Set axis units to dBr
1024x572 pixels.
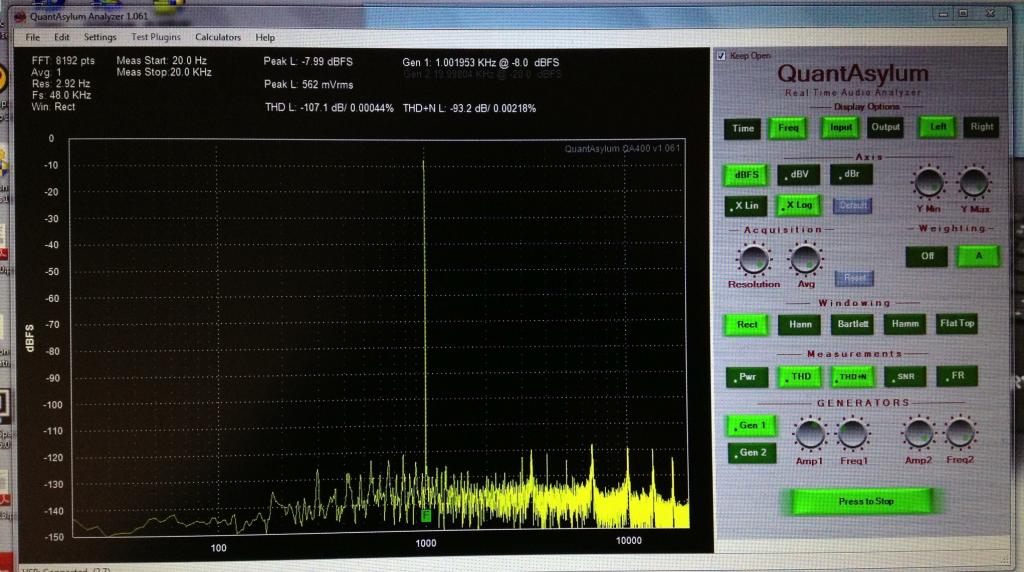[851, 174]
